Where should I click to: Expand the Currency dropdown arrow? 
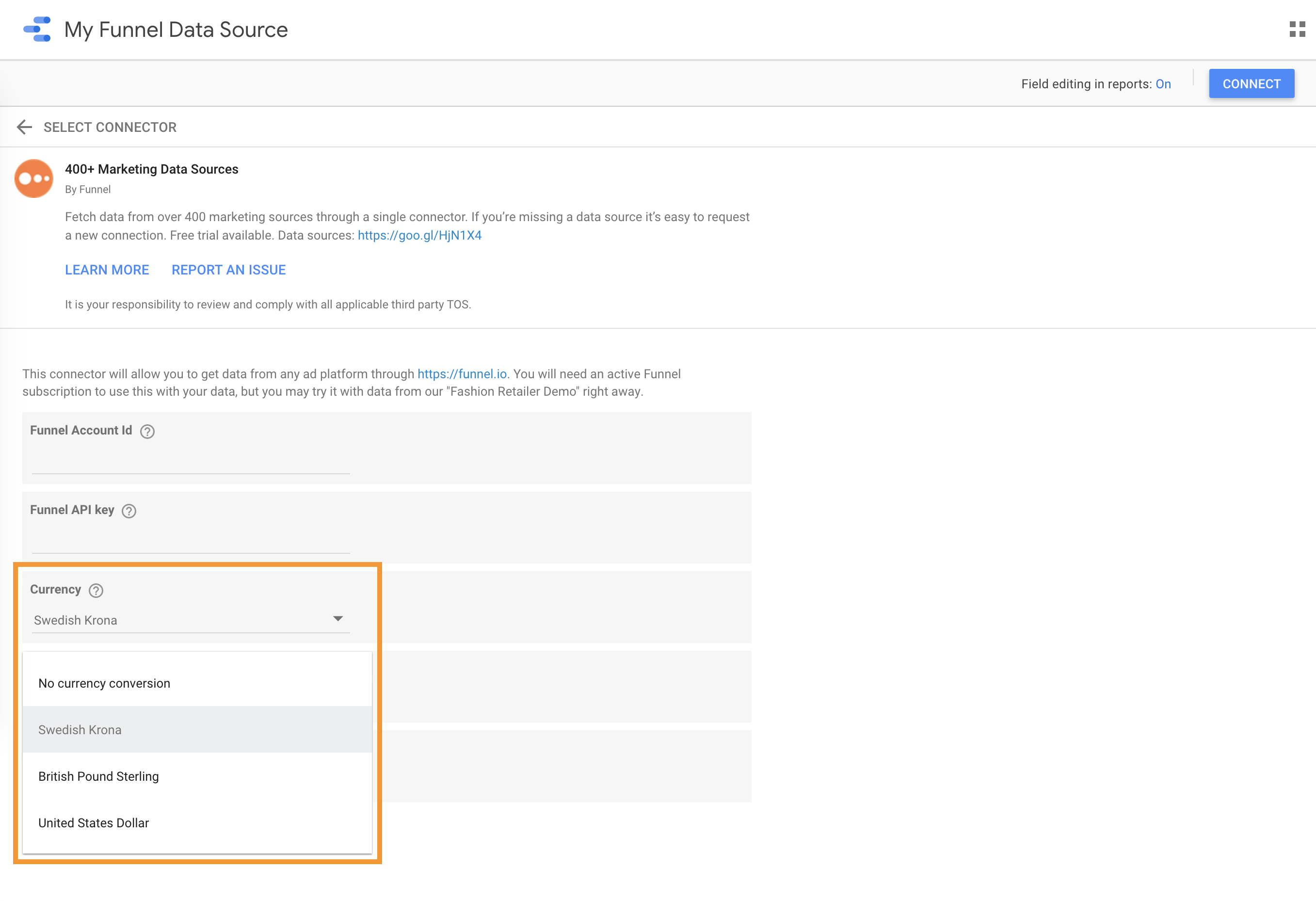click(338, 618)
